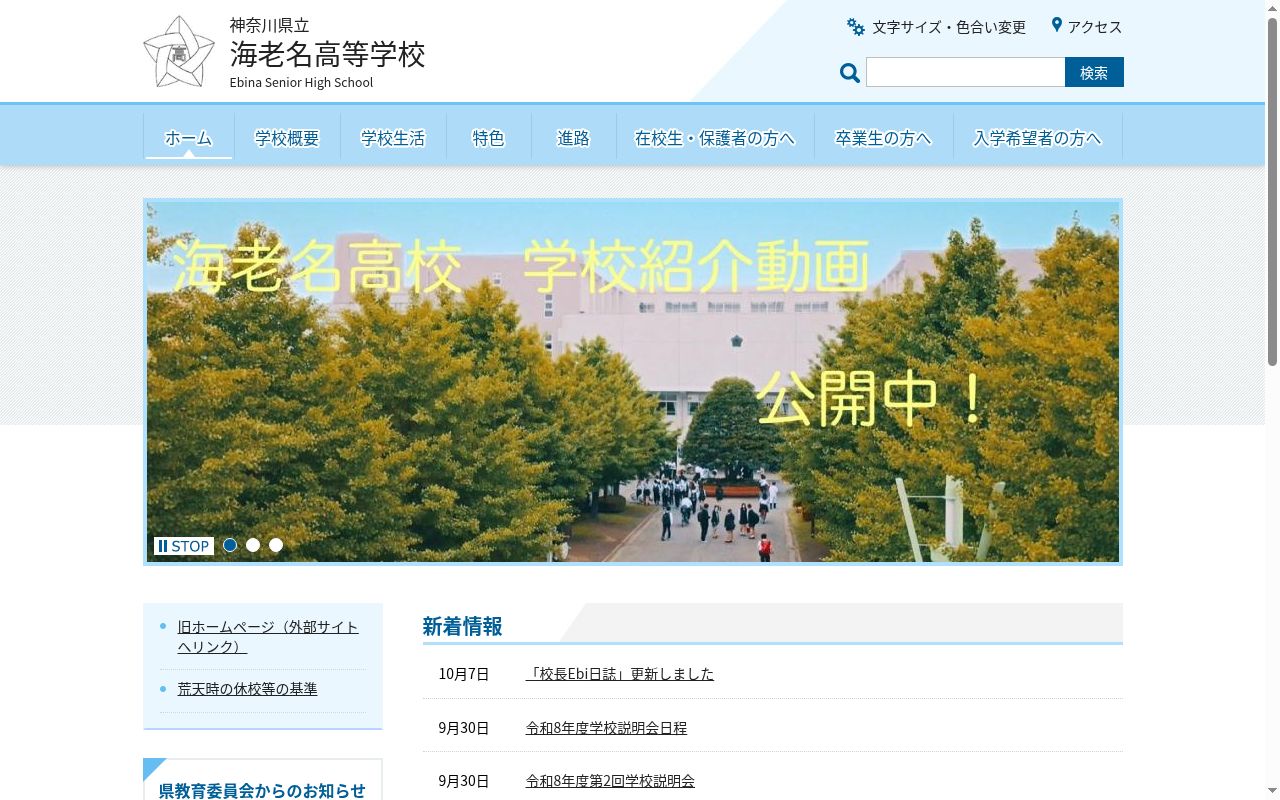Open 「校長Ebi日誌」更新しました news link
The width and height of the screenshot is (1280, 800).
620,674
